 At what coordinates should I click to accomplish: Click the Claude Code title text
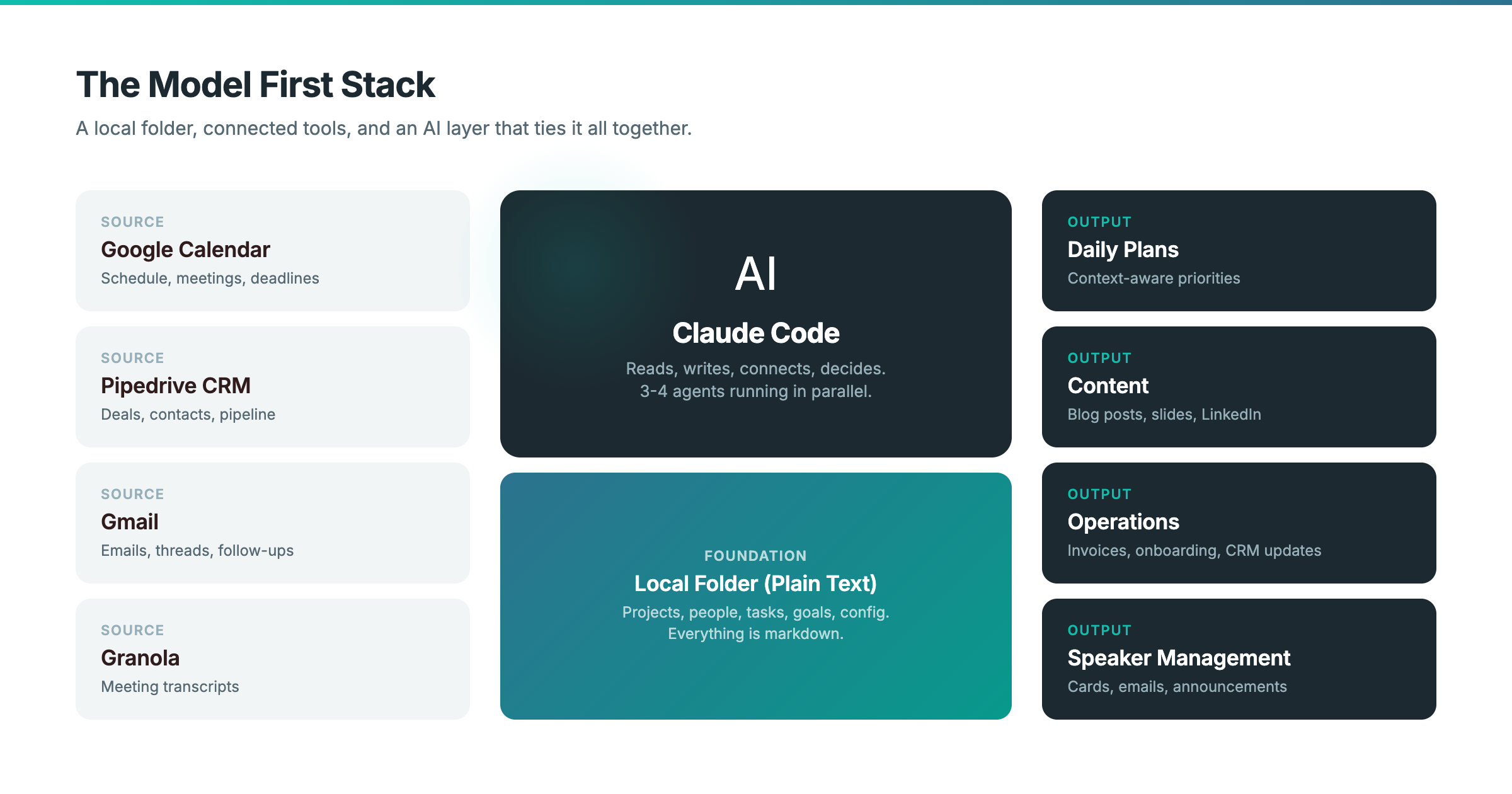[x=756, y=333]
